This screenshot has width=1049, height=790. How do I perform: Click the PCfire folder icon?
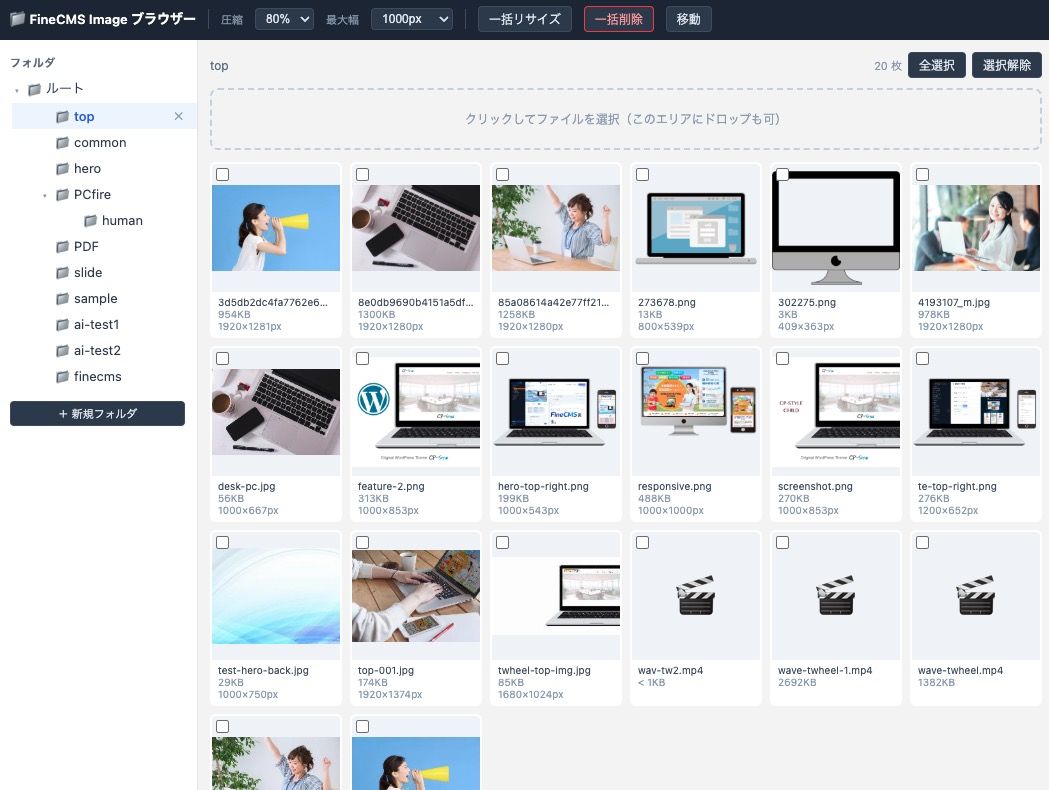pos(62,195)
